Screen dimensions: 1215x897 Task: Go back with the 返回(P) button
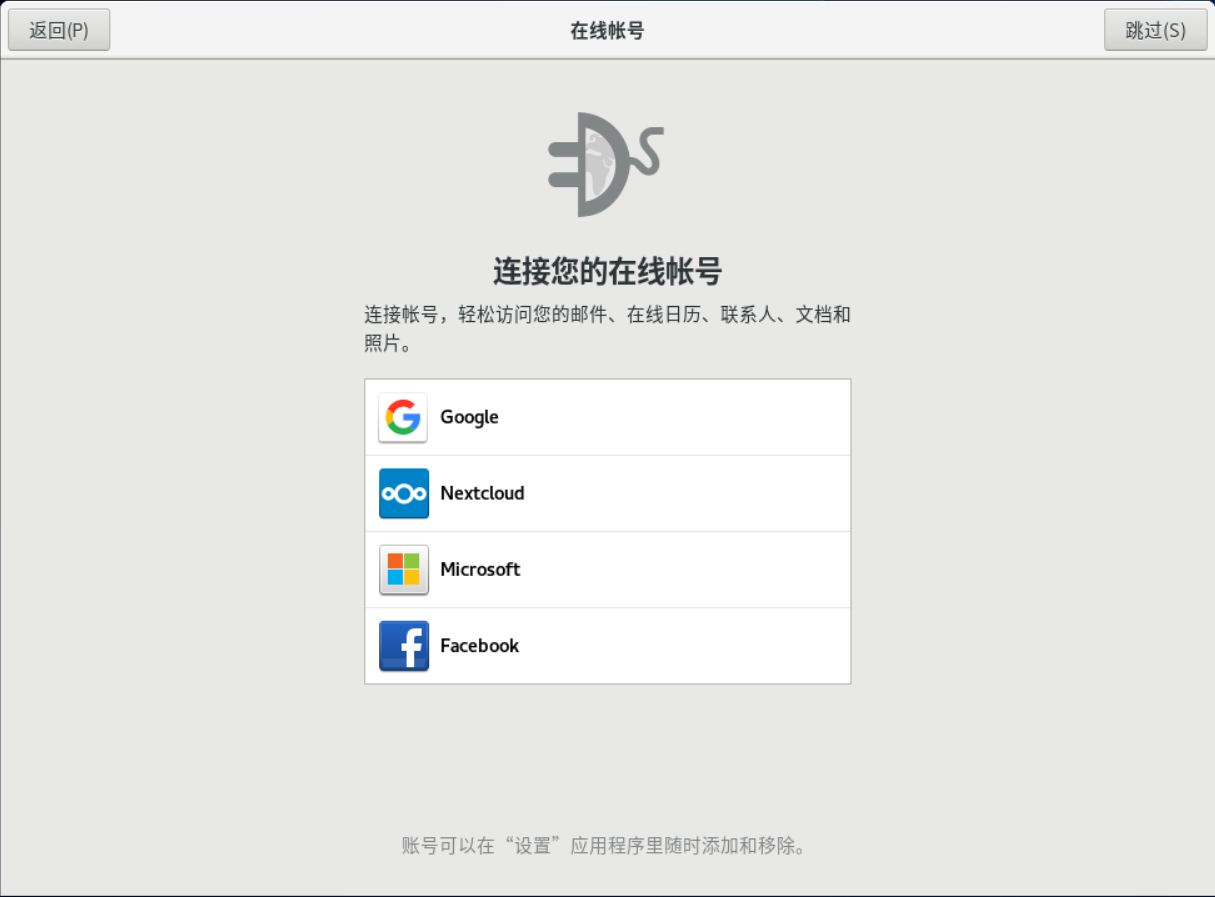59,30
